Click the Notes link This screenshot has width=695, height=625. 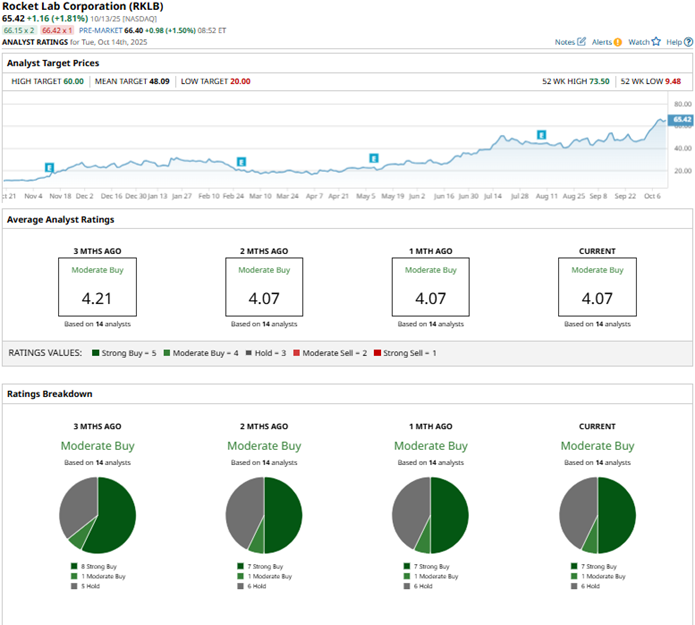565,42
